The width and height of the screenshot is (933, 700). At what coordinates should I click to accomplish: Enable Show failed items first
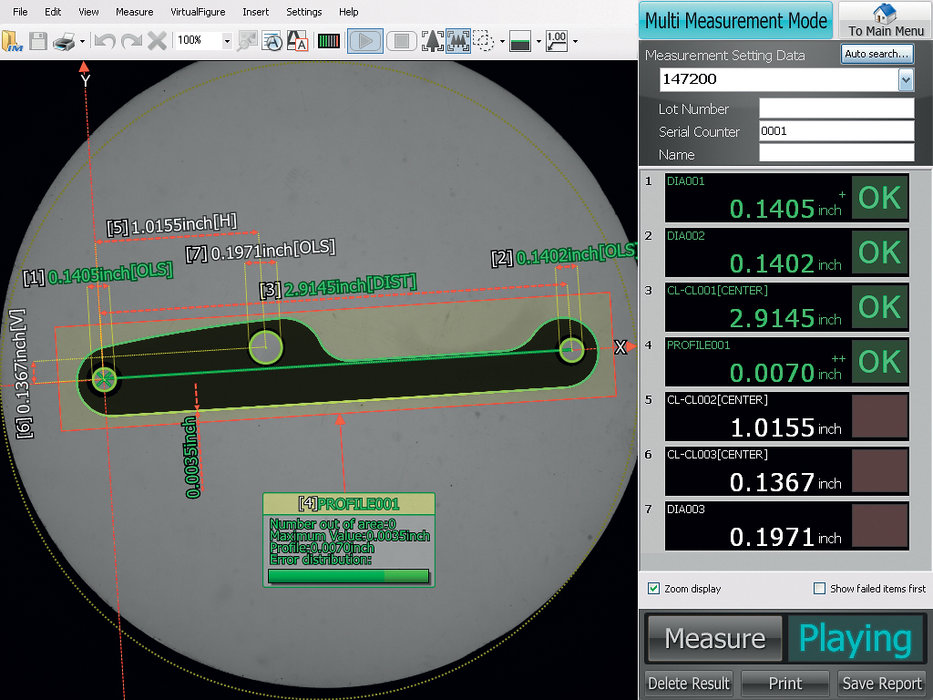click(x=818, y=589)
